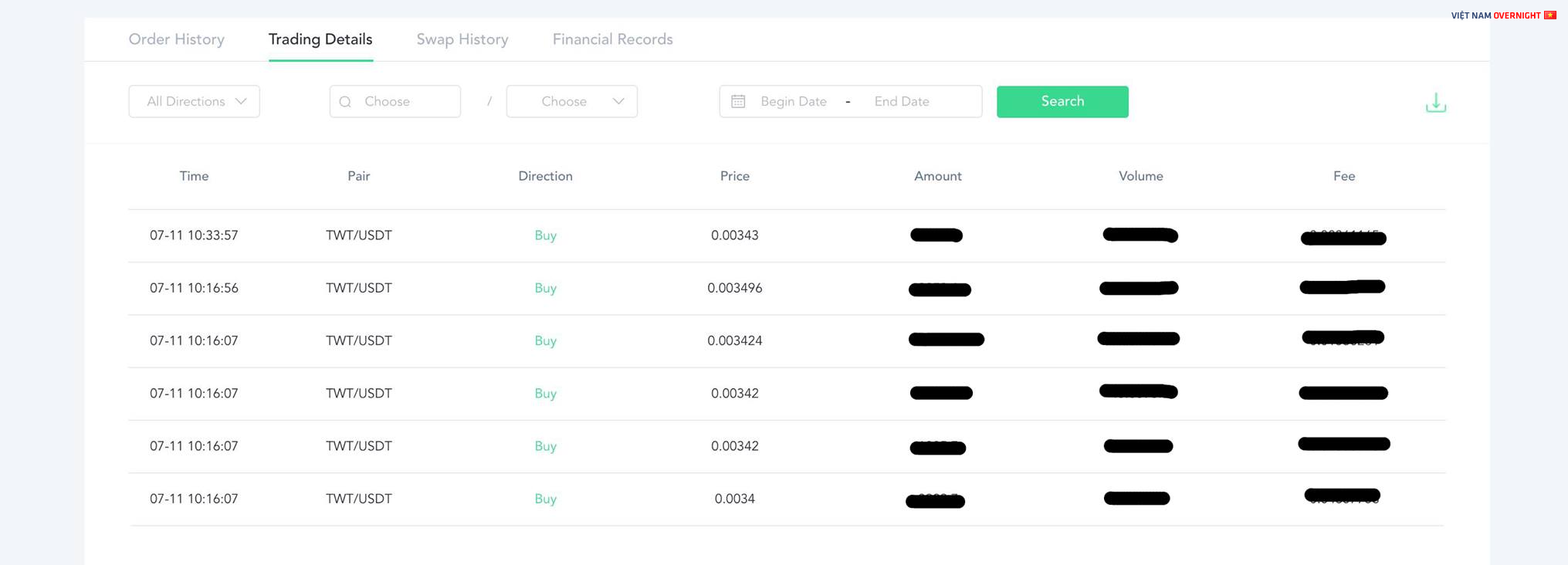
Task: Click the magnifier icon in pair search
Action: click(345, 102)
